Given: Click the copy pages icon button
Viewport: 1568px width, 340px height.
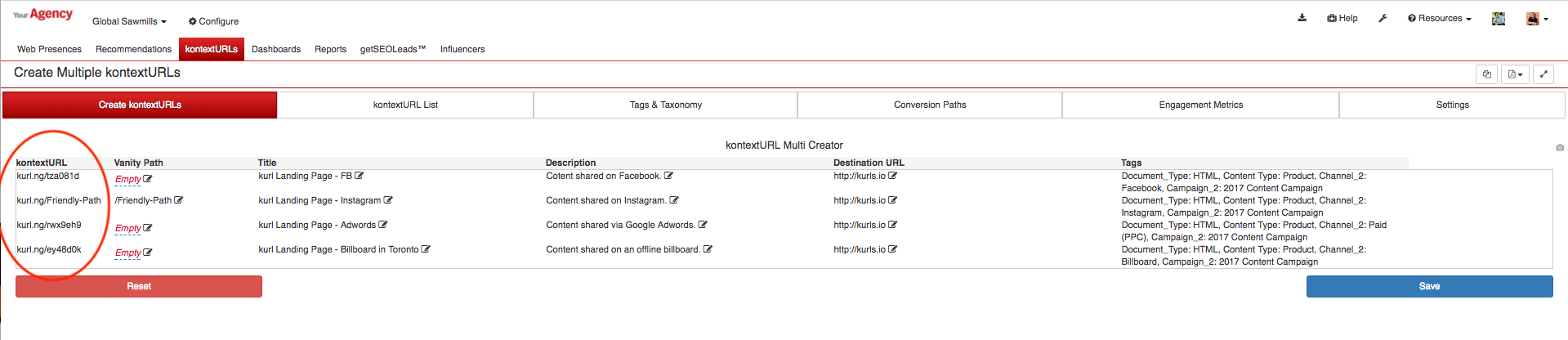Looking at the screenshot, I should pyautogui.click(x=1487, y=74).
